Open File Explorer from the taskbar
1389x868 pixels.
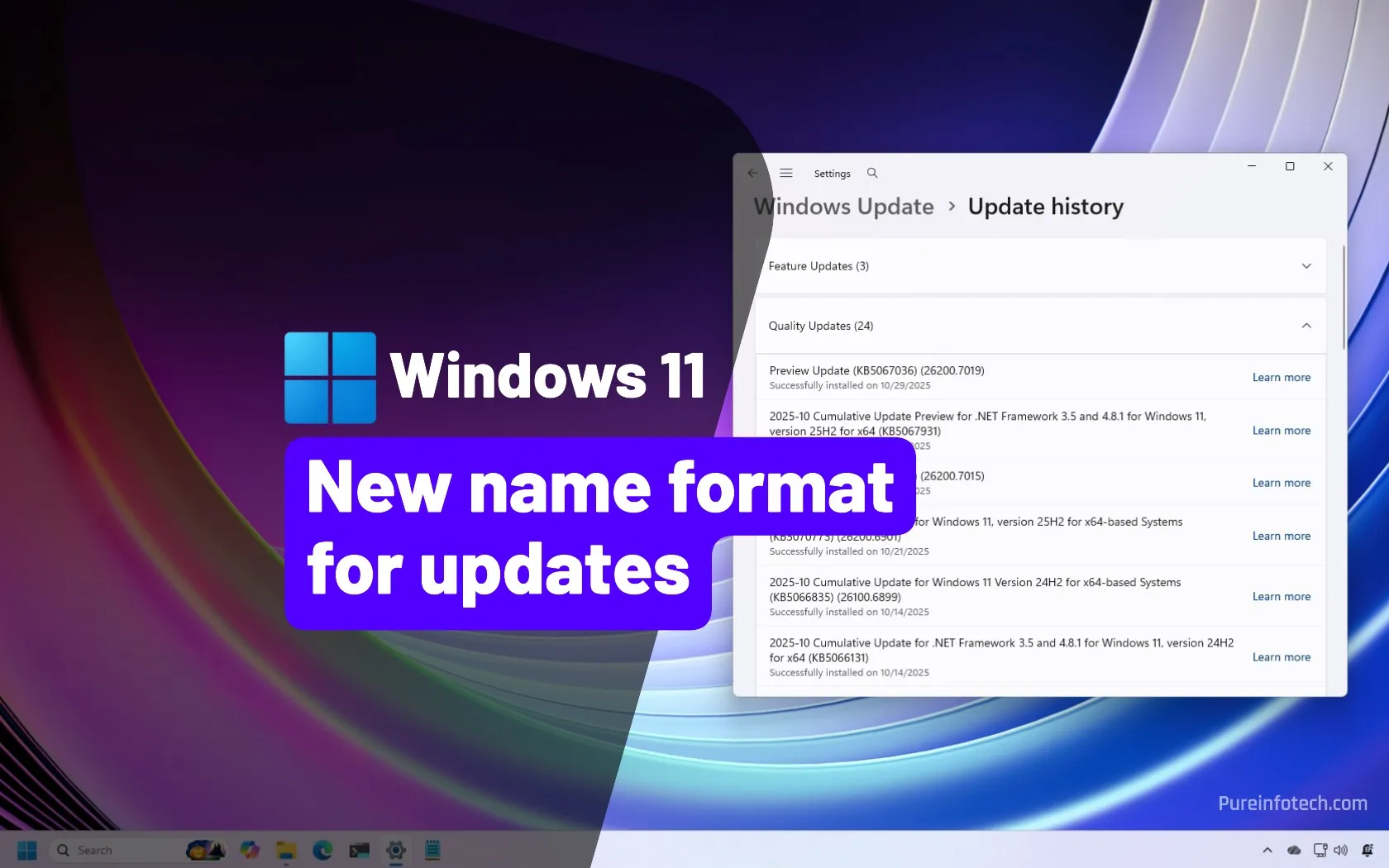pyautogui.click(x=286, y=850)
